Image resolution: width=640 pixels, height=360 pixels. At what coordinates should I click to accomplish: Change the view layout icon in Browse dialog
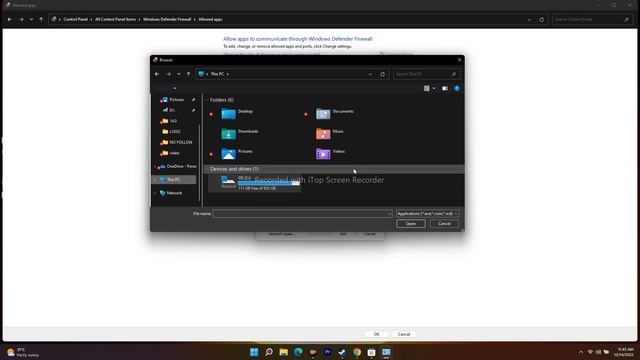pyautogui.click(x=427, y=88)
